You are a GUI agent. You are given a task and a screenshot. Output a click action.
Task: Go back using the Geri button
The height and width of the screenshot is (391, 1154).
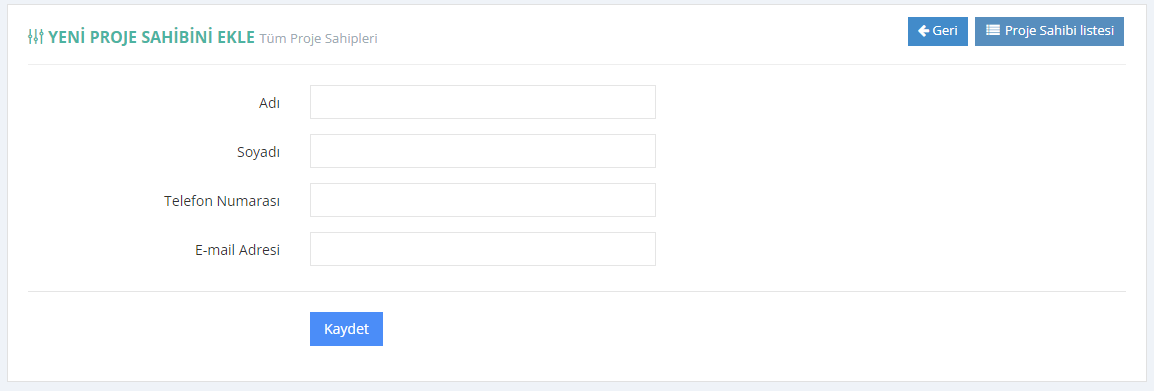[x=938, y=32]
